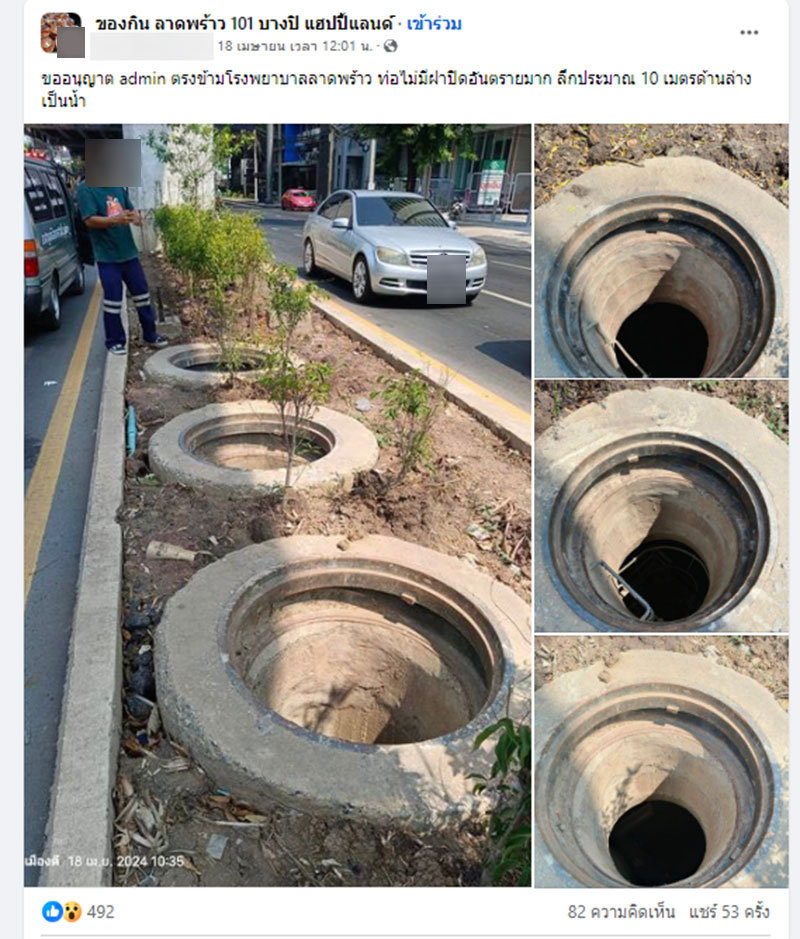Open the top-right manhole close-up photo
Image resolution: width=800 pixels, height=939 pixels.
tap(661, 250)
